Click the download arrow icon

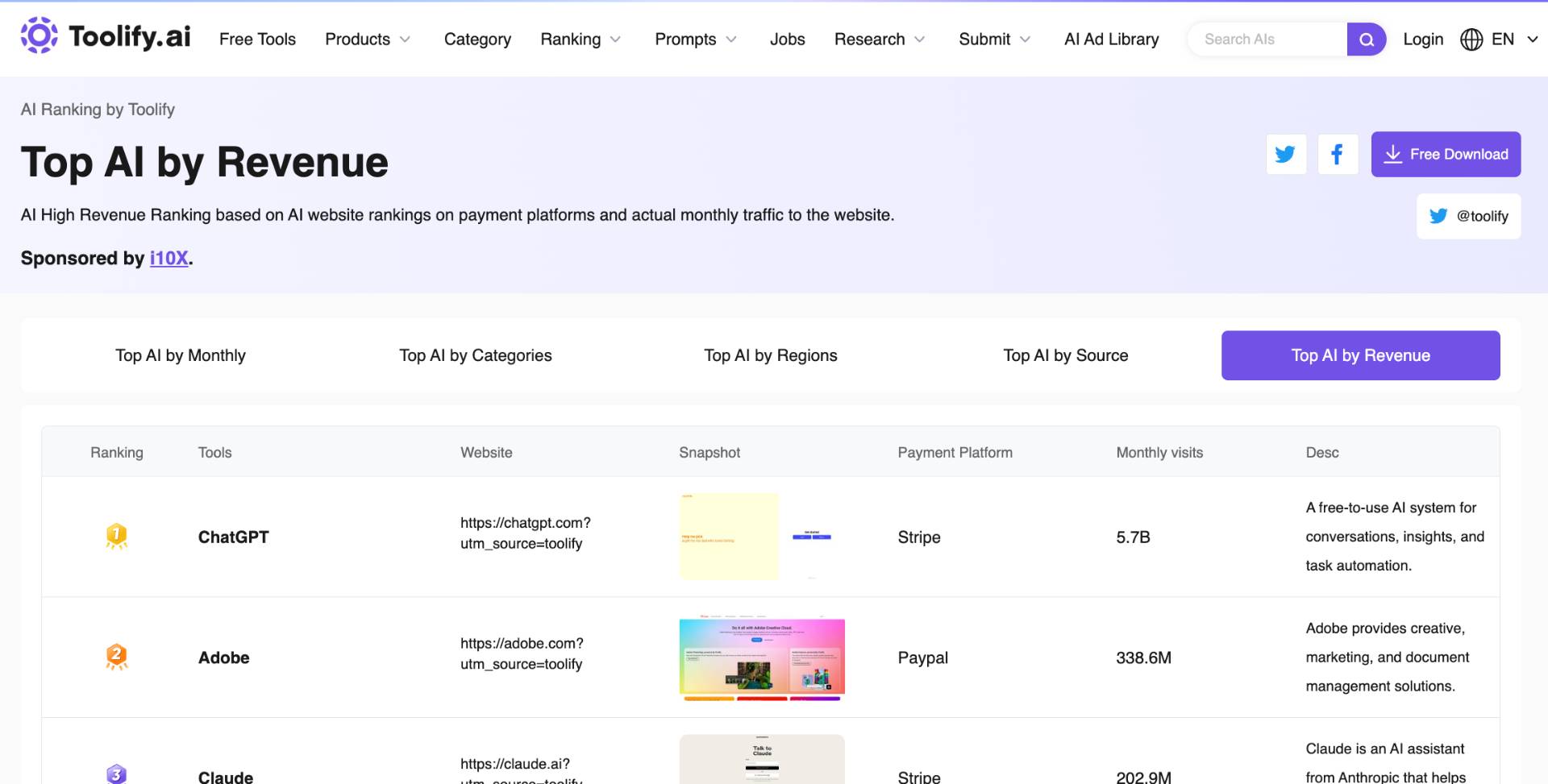tap(1393, 154)
